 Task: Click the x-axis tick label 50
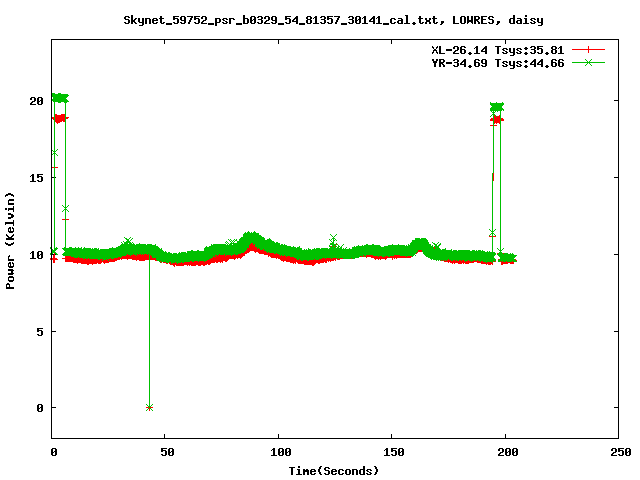pyautogui.click(x=167, y=452)
